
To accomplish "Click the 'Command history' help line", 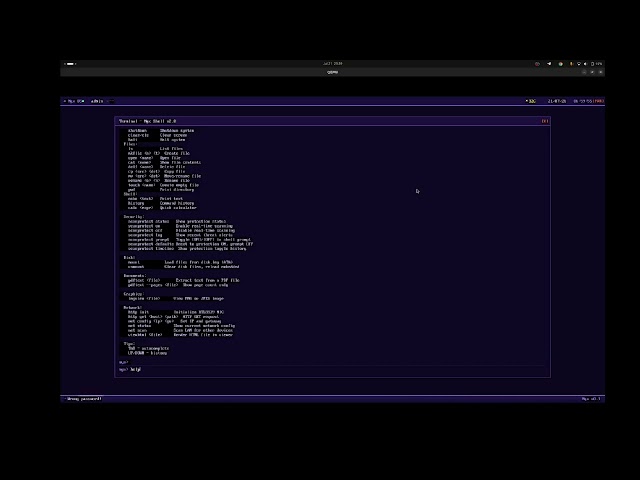I will click(x=161, y=203).
